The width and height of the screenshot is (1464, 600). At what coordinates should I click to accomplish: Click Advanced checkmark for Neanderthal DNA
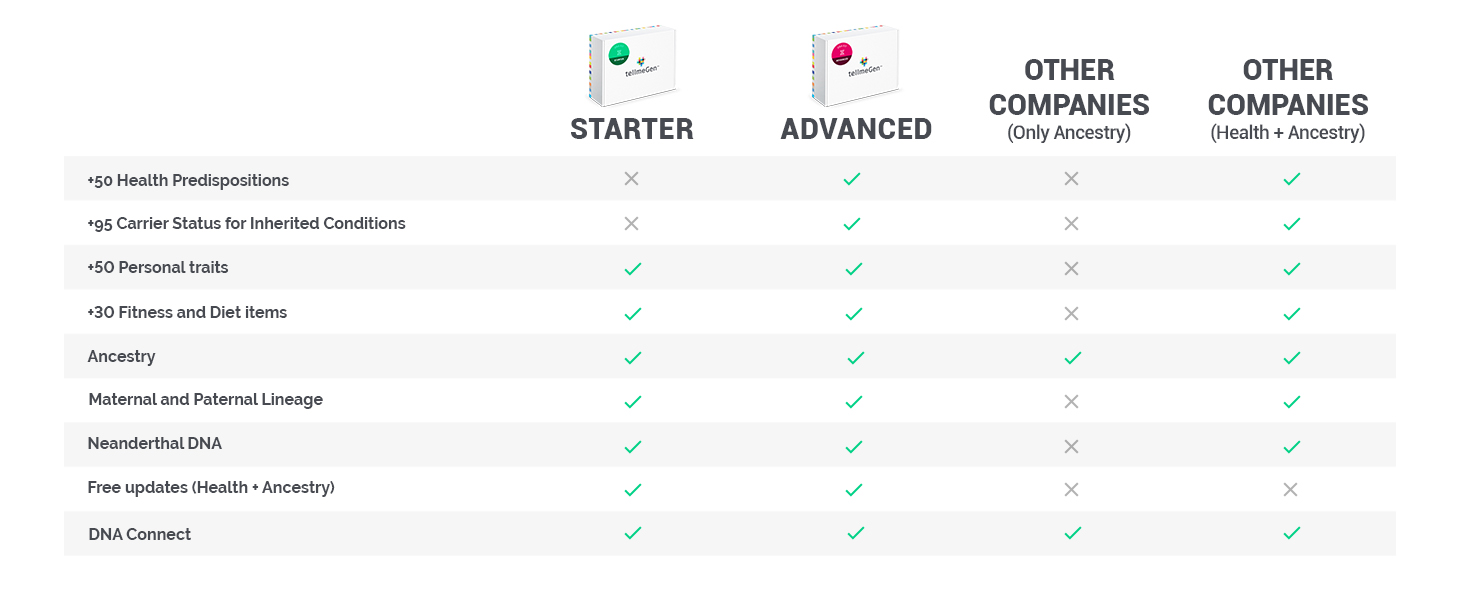853,446
